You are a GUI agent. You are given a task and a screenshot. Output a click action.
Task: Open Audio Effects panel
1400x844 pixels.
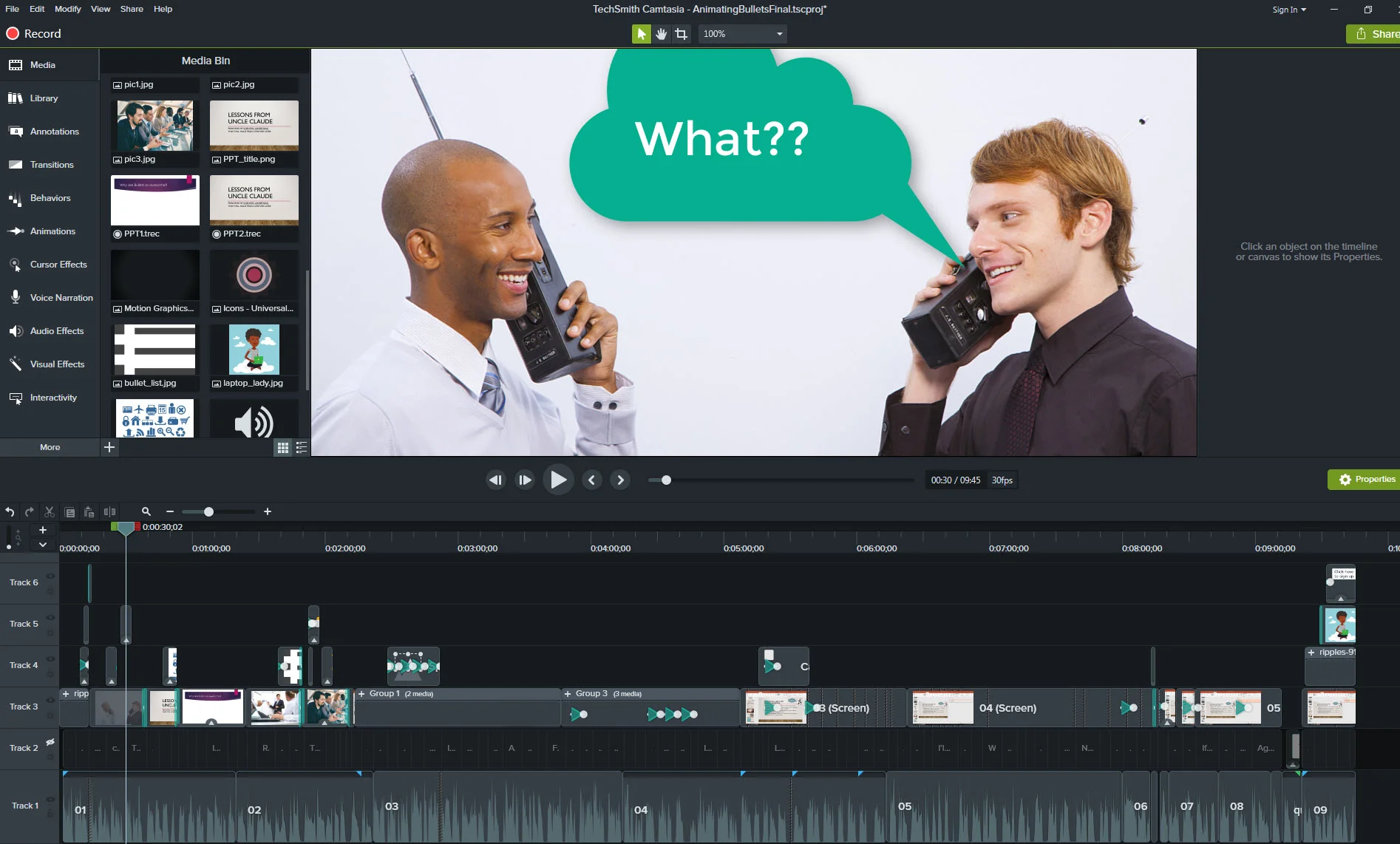49,331
